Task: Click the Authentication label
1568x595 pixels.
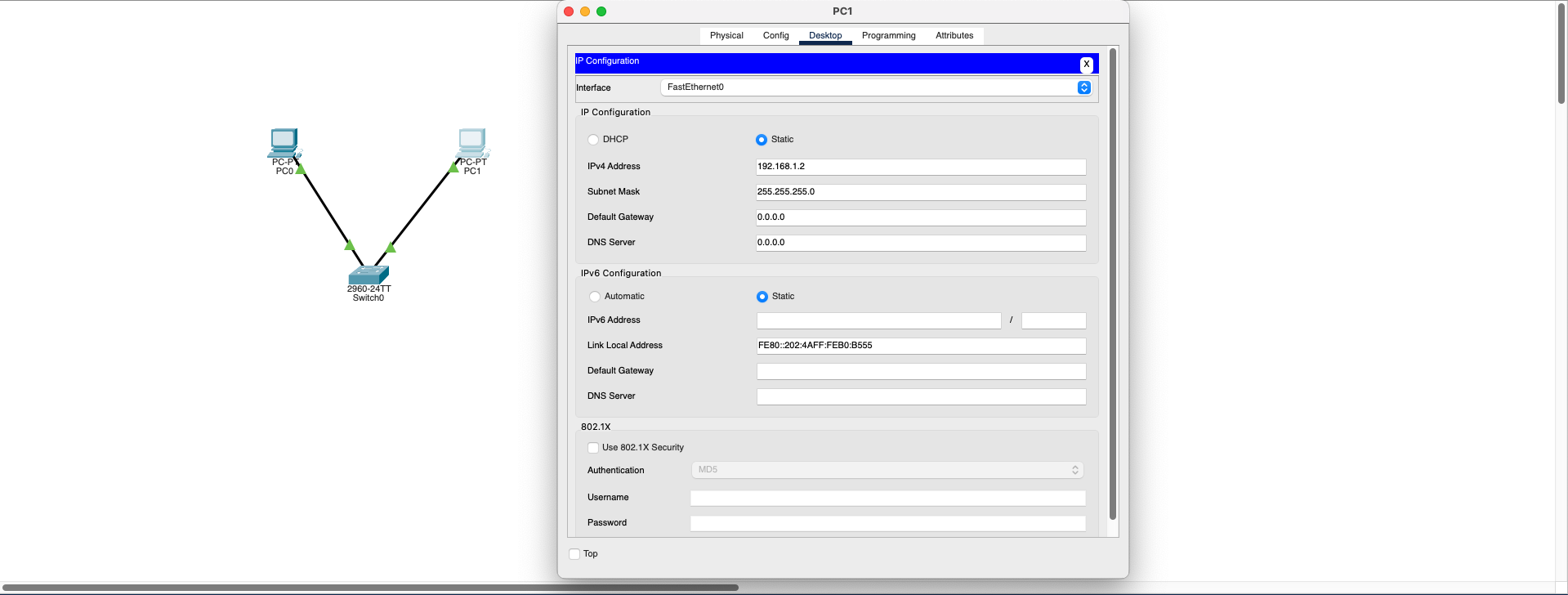Action: tap(615, 471)
